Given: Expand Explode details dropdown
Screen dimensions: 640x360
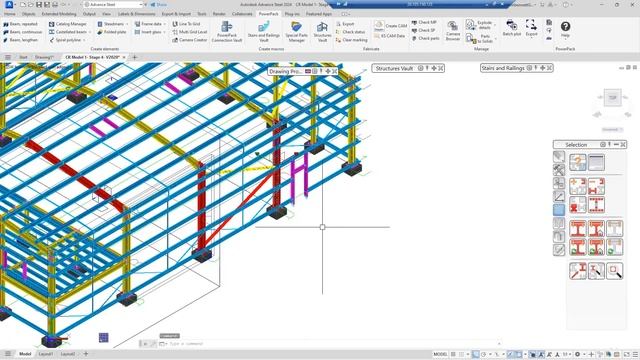Looking at the screenshot, I should pyautogui.click(x=495, y=25).
